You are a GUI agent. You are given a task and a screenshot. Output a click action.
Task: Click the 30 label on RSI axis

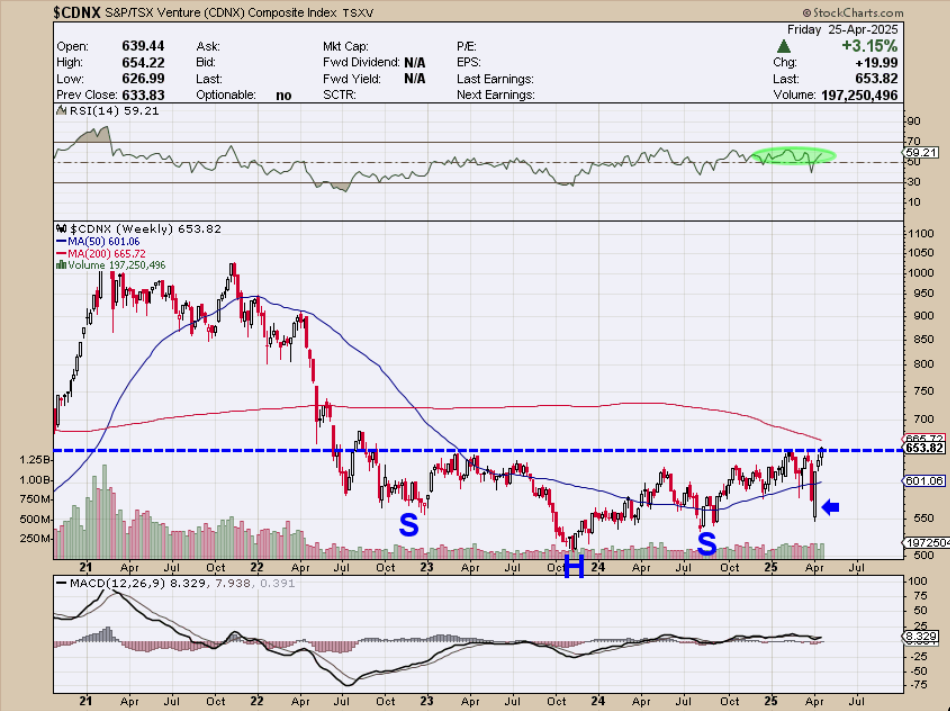tap(914, 182)
